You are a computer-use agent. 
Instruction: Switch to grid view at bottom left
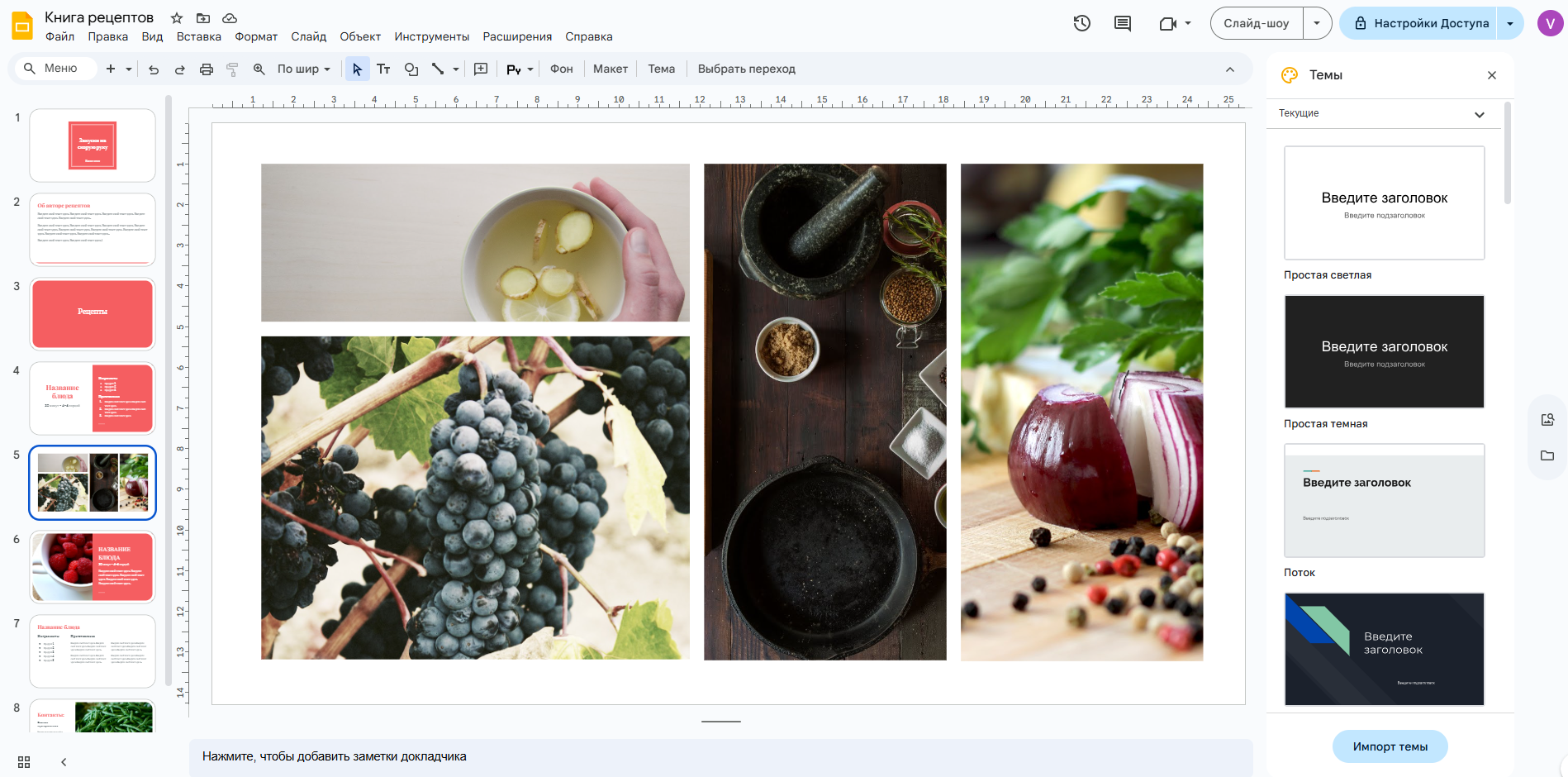click(24, 762)
